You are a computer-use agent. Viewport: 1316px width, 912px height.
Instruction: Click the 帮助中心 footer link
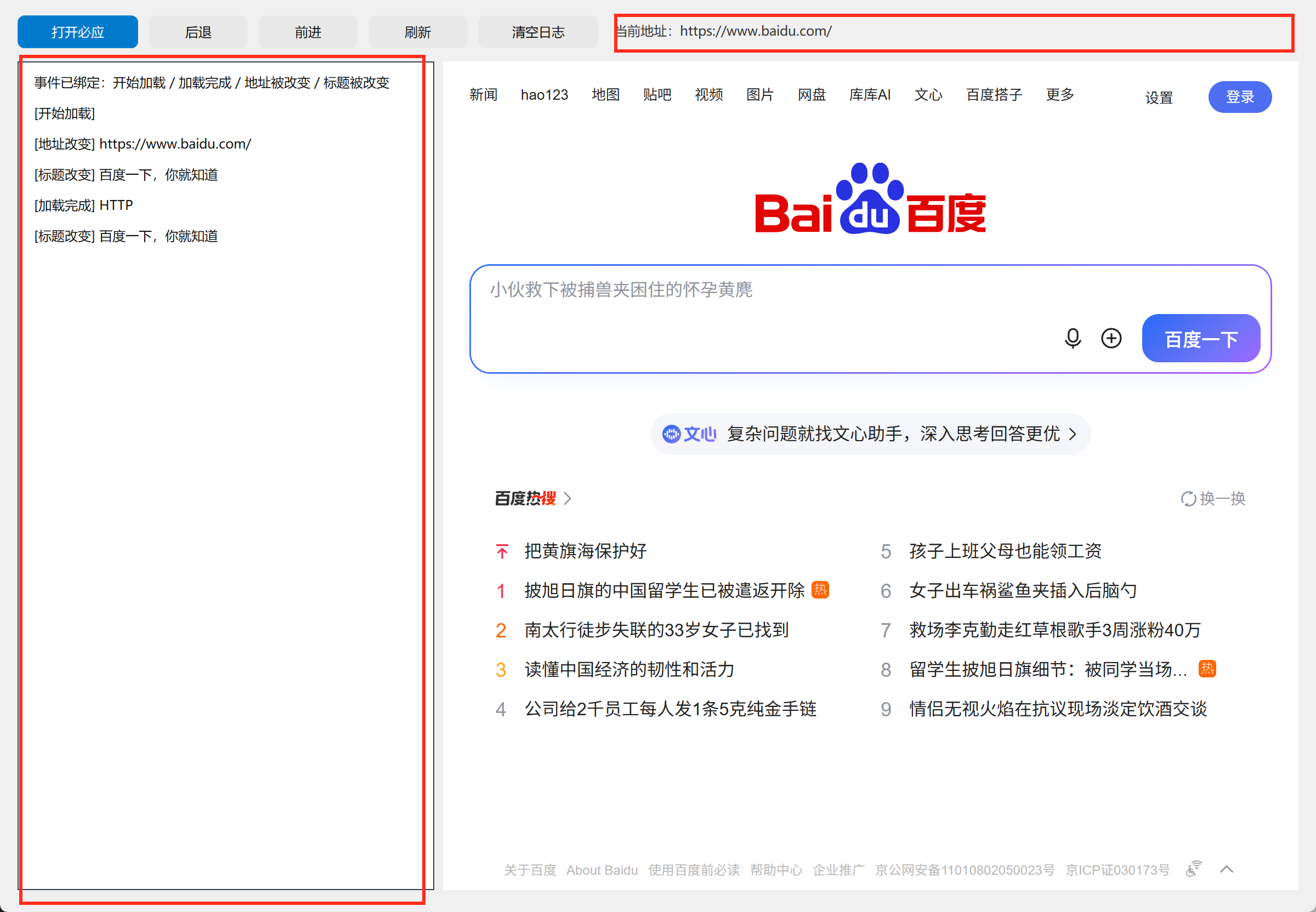[x=776, y=870]
